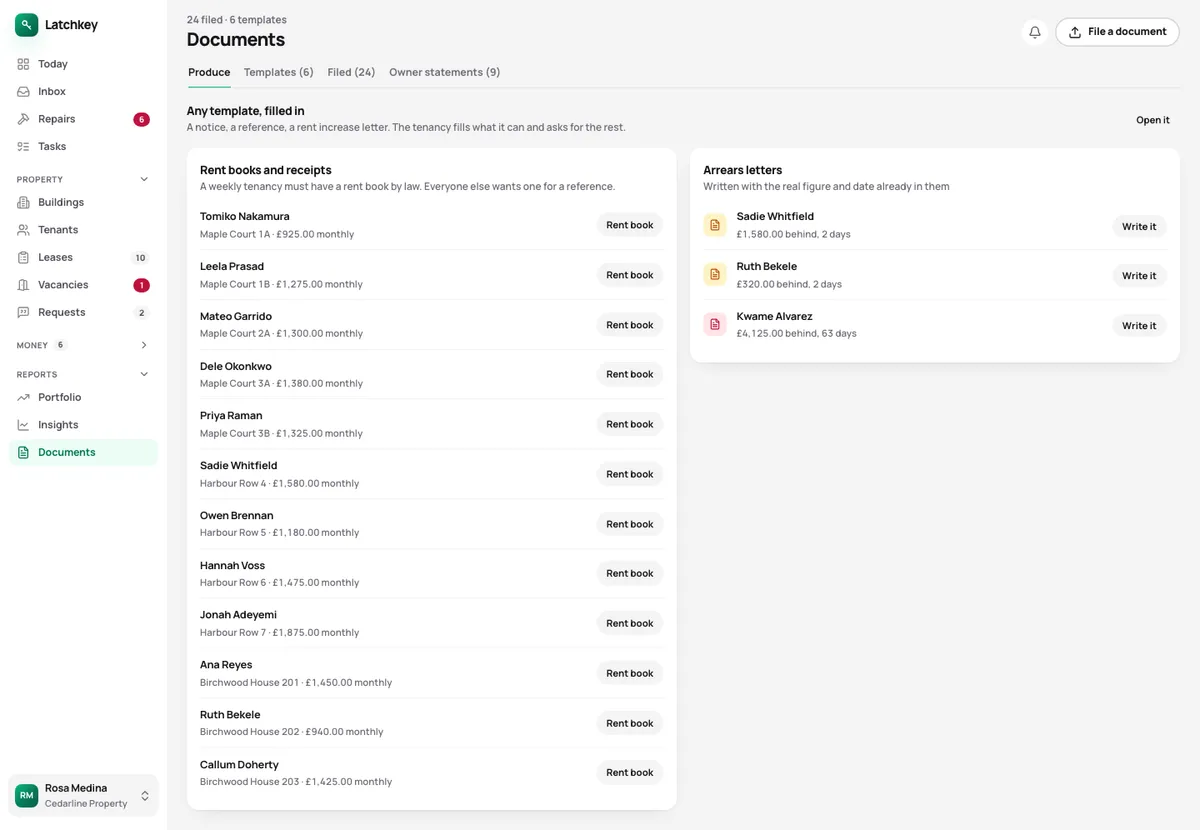1200x830 pixels.
Task: Click the 6 badge beside MONEY
Action: point(60,345)
